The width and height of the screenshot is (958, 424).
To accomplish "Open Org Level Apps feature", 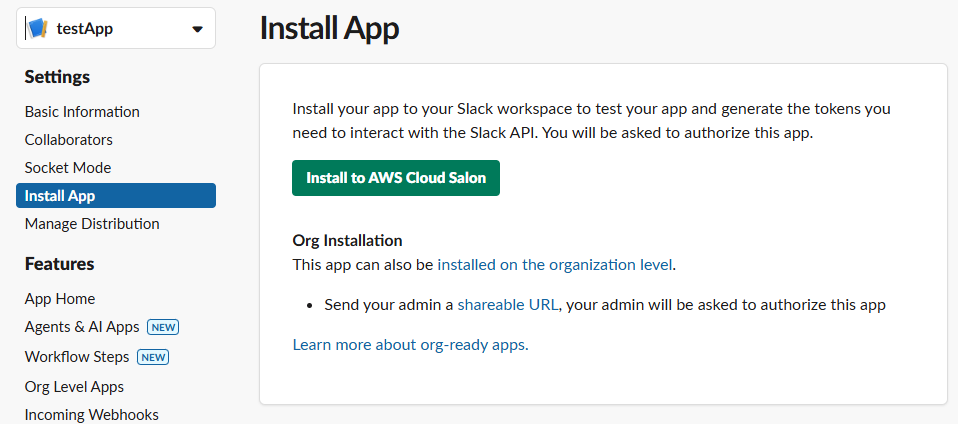I will tap(74, 387).
